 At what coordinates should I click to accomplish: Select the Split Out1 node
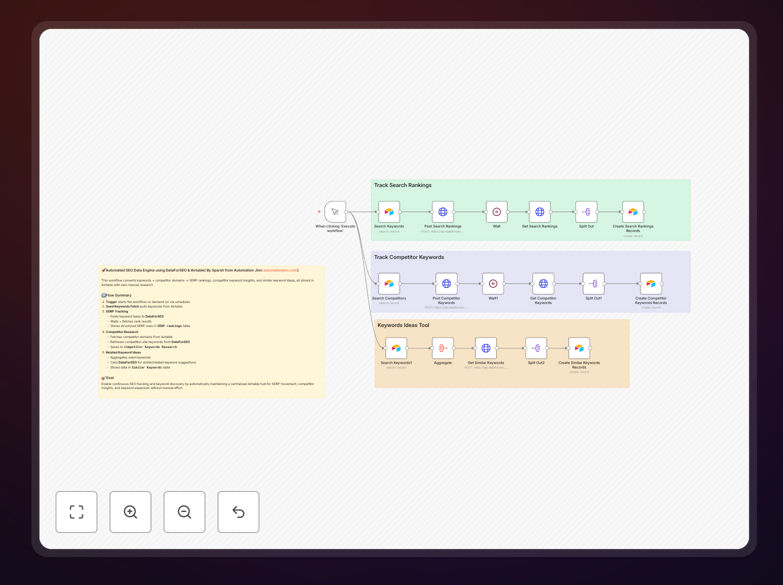[x=594, y=284]
